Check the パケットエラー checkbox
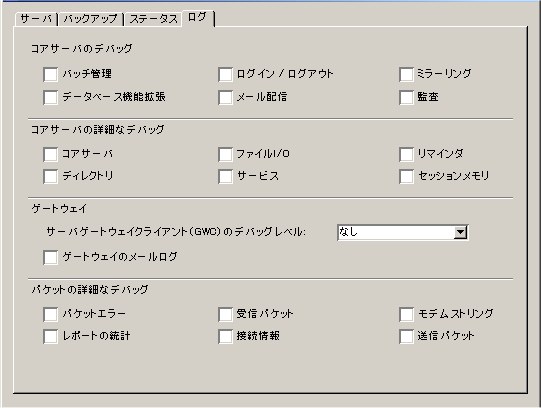 (x=50, y=314)
